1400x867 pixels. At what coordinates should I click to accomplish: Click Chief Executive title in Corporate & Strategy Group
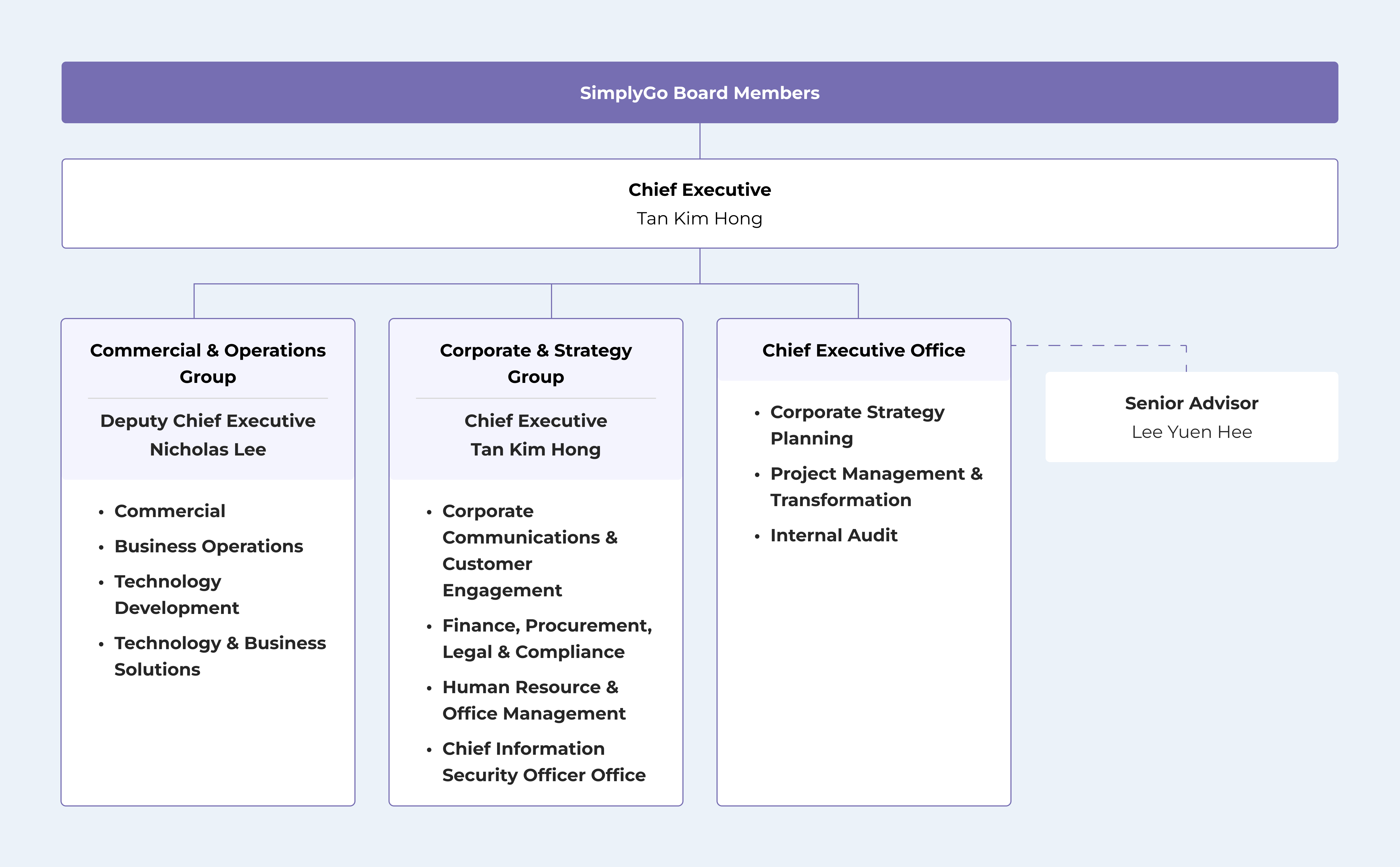pos(536,421)
